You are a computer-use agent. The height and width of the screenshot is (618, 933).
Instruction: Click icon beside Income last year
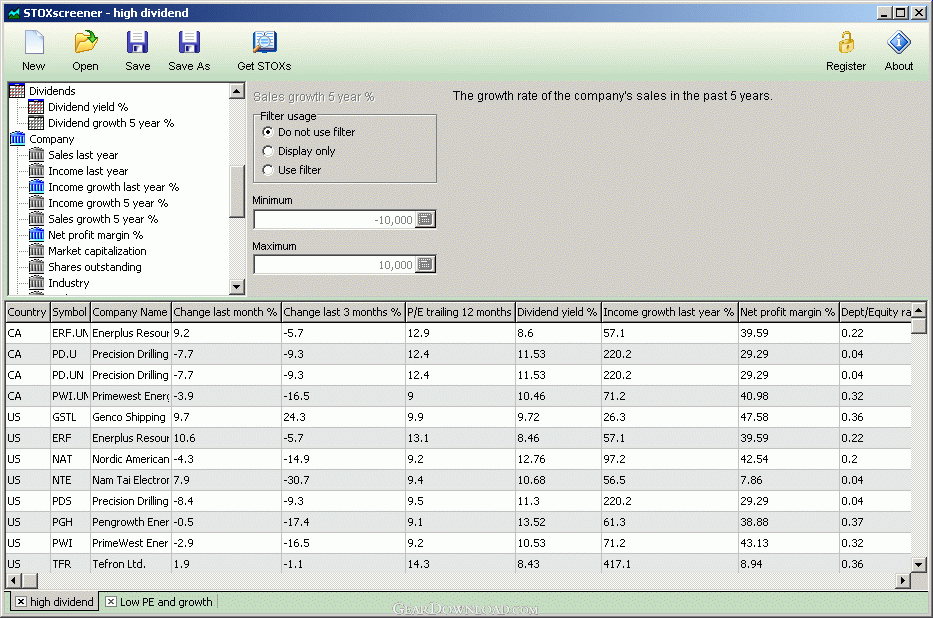36,171
